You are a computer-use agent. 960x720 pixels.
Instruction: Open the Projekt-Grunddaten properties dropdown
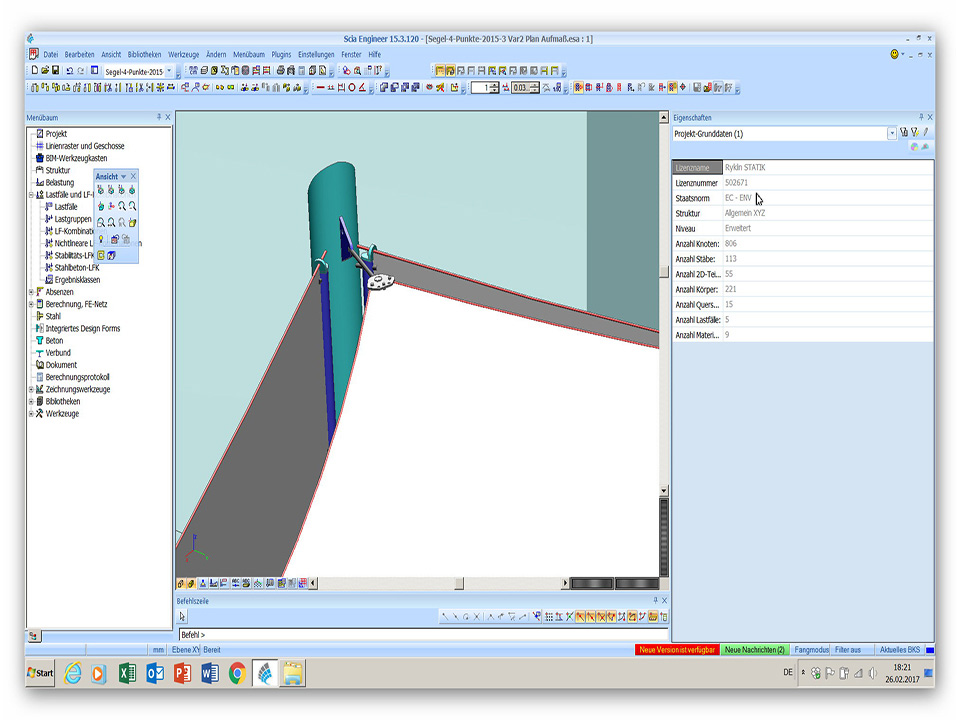point(892,134)
